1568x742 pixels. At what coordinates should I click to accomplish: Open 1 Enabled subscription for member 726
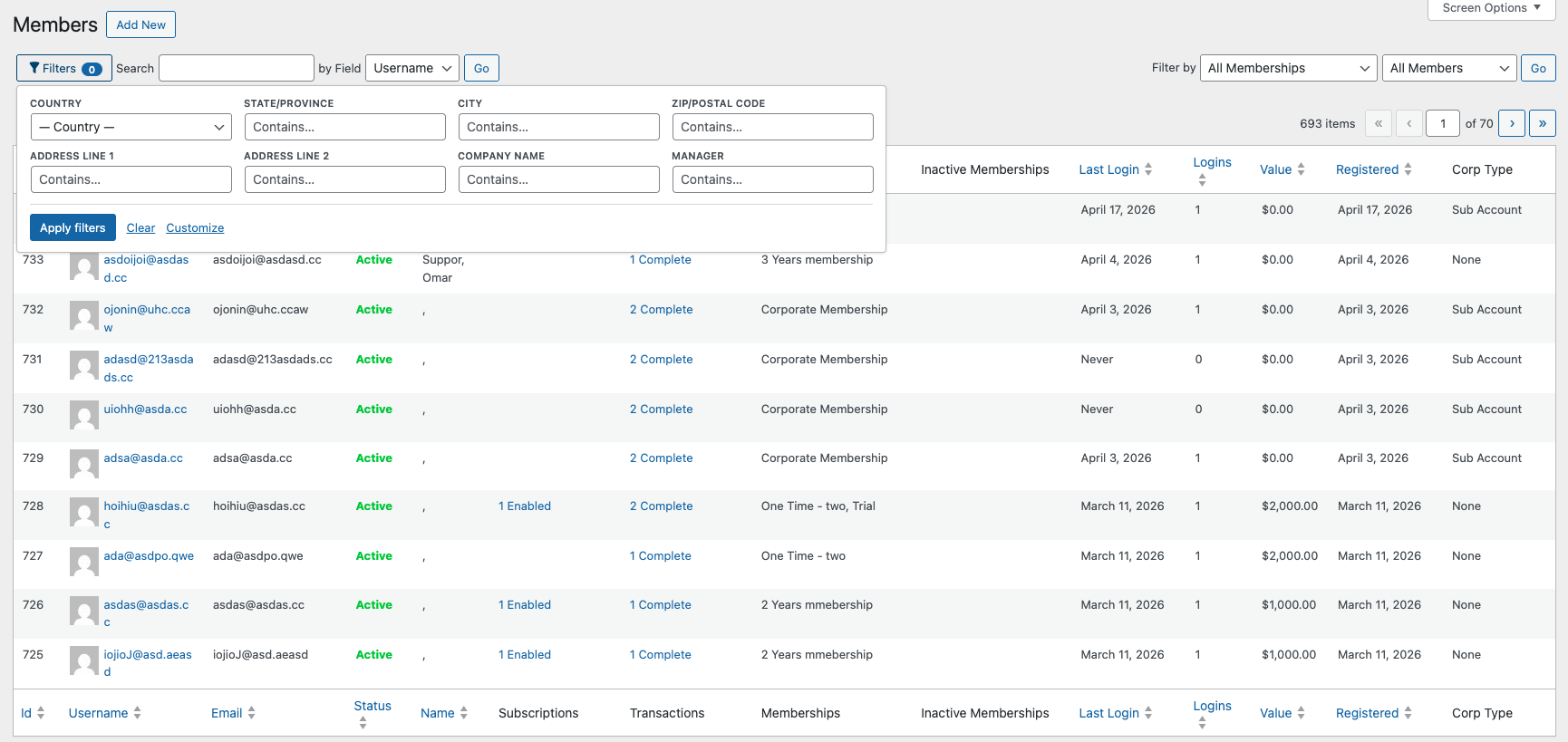[x=525, y=604]
